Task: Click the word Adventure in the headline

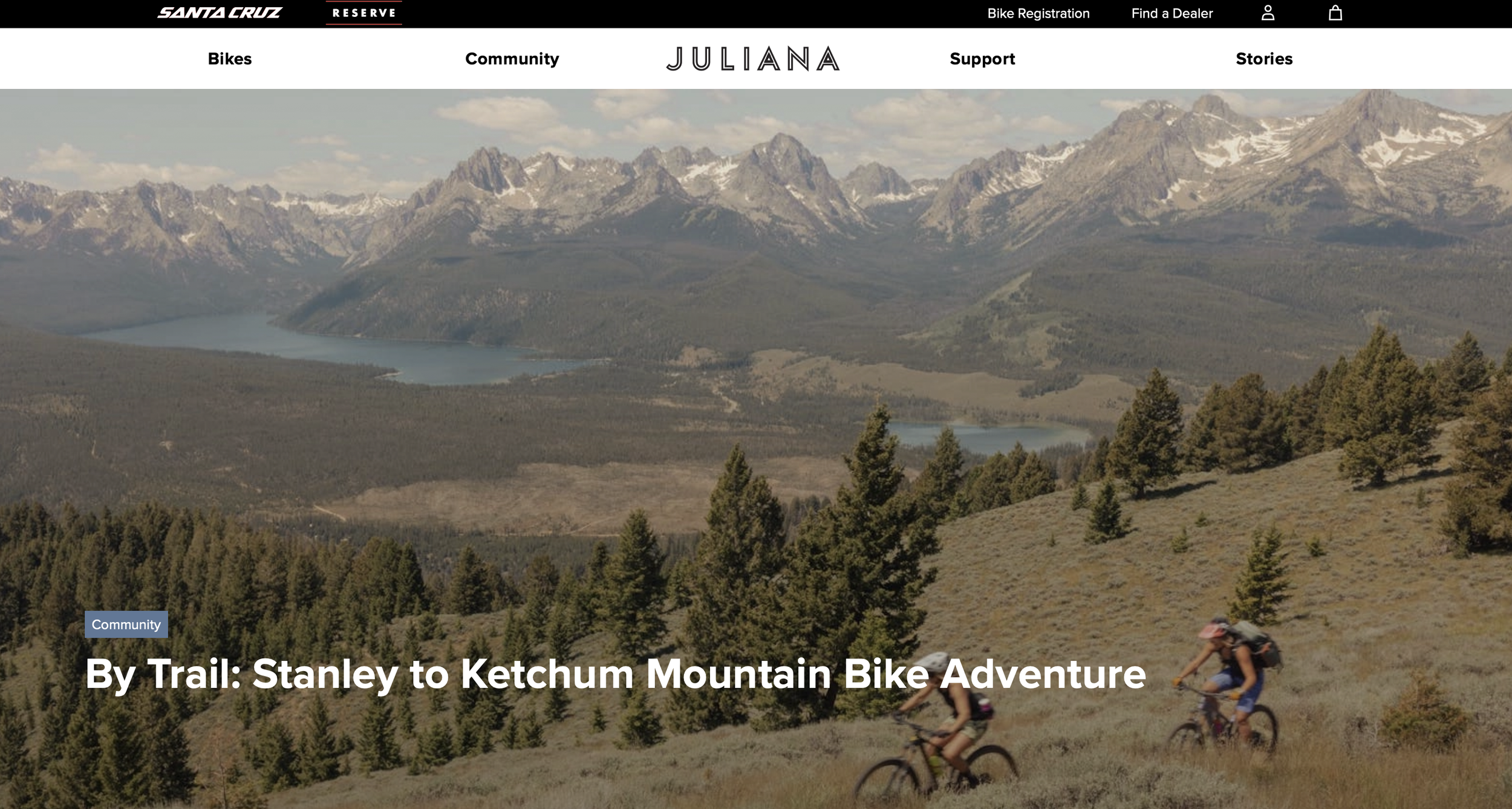Action: pos(1043,673)
